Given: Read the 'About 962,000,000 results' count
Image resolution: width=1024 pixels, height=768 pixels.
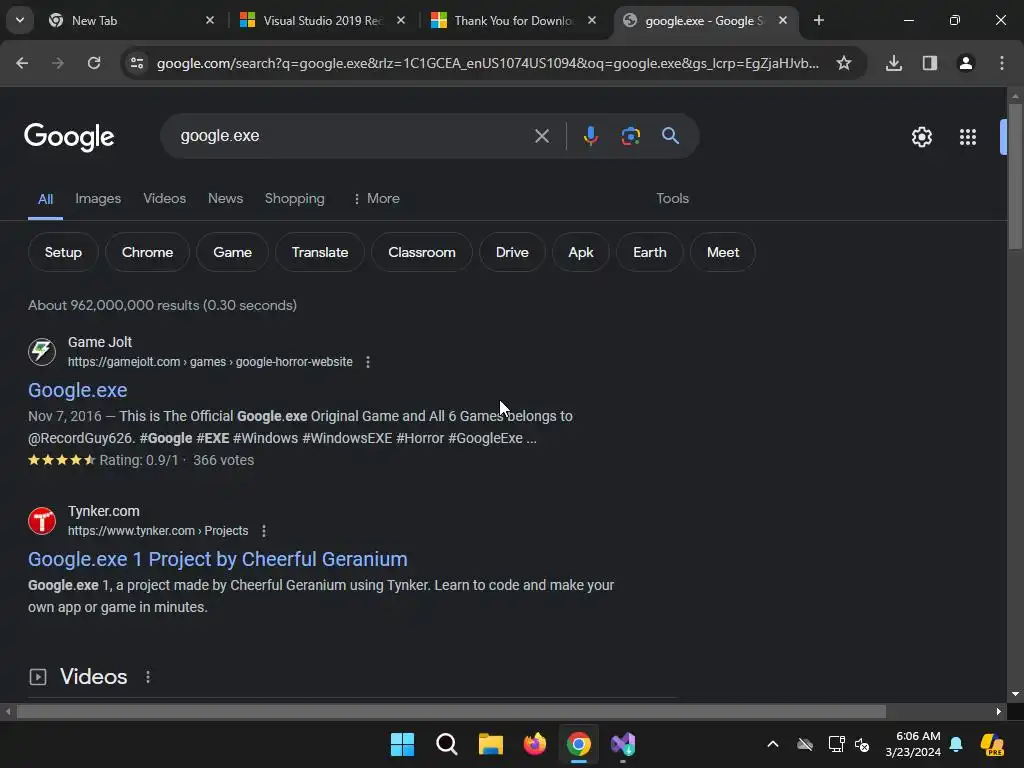Looking at the screenshot, I should pyautogui.click(x=163, y=305).
